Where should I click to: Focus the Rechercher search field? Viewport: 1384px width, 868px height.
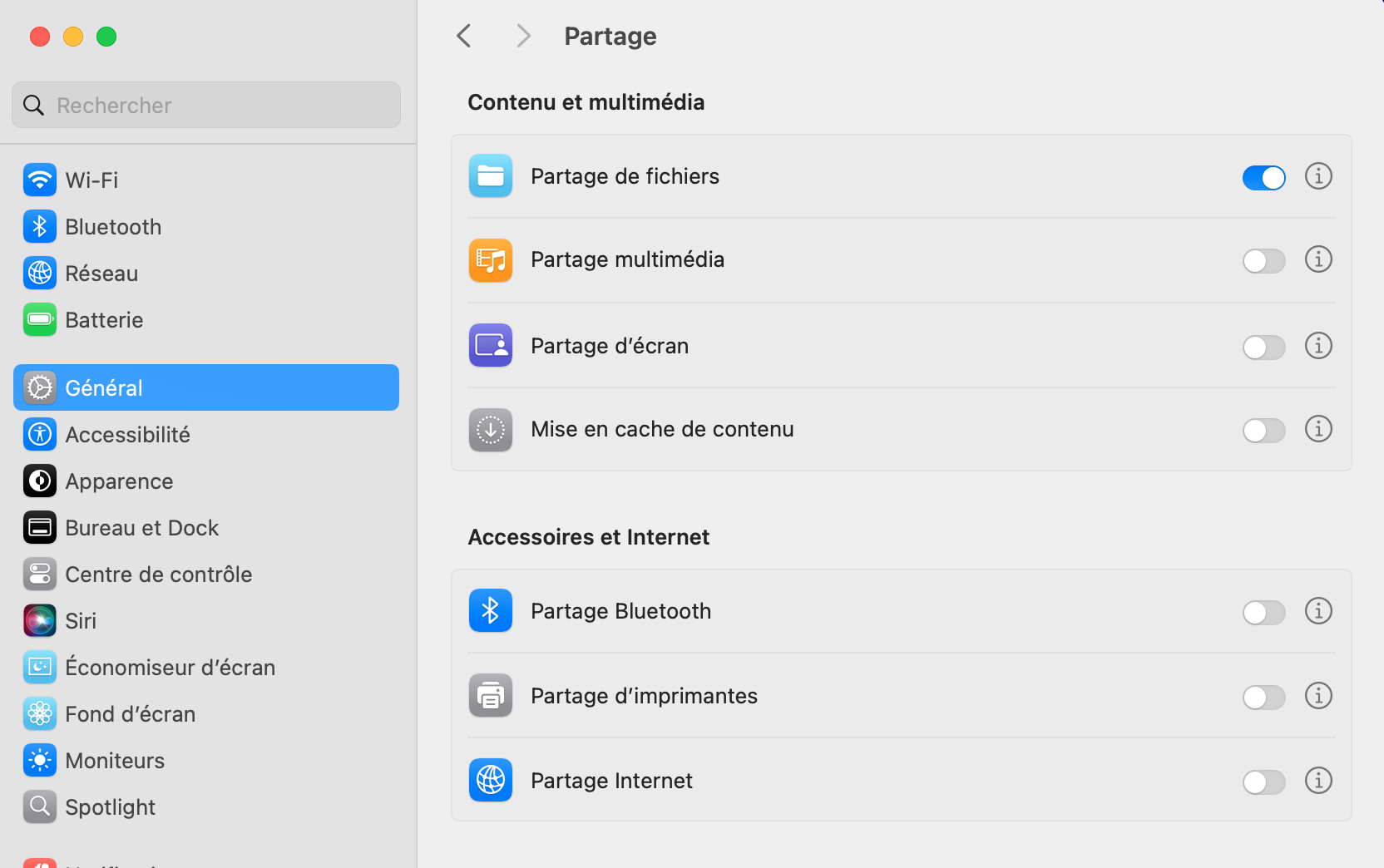tap(206, 105)
